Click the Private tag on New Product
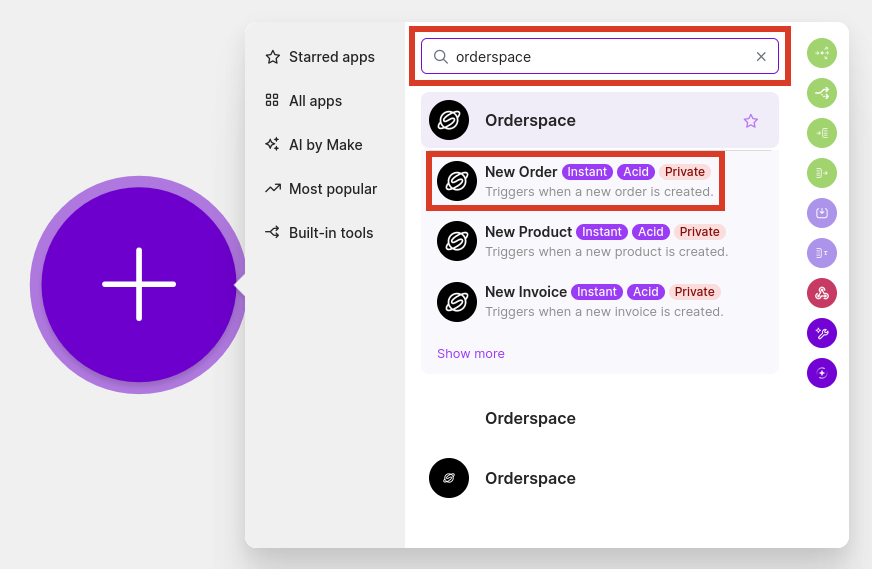Screen dimensions: 872x569 pyautogui.click(x=700, y=232)
